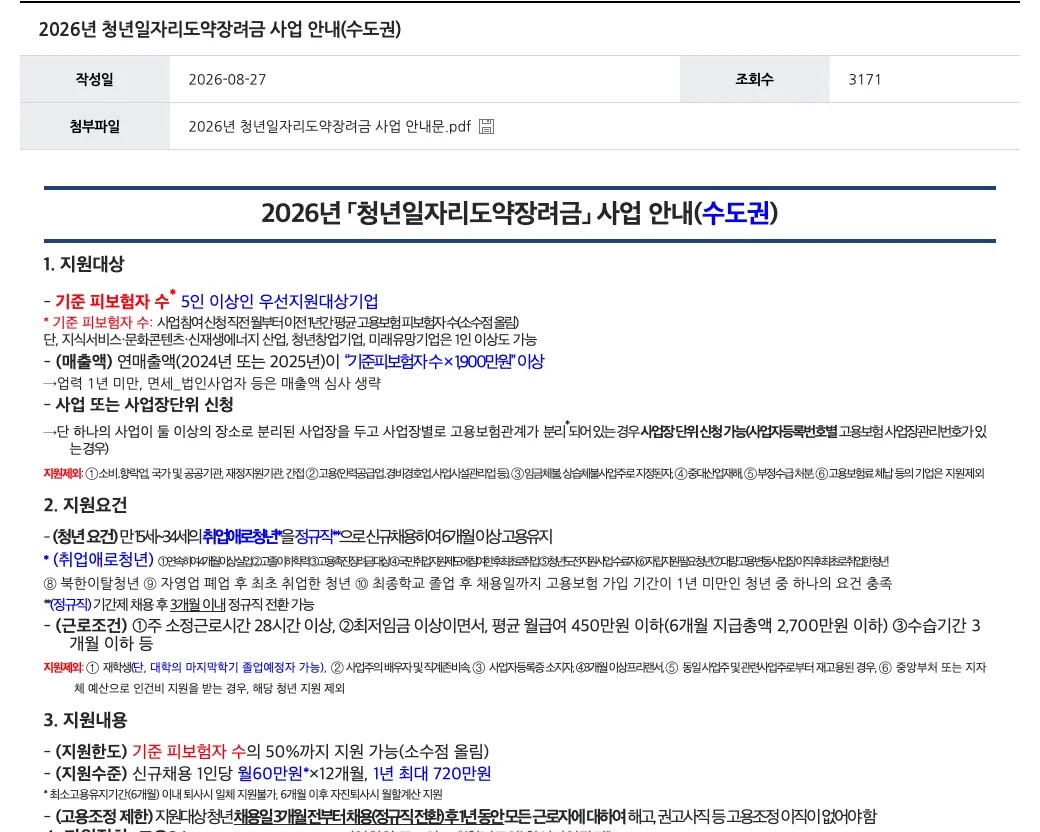Click the blue text 월60만원 in 지원수준
The height and width of the screenshot is (832, 1040).
pos(270,774)
